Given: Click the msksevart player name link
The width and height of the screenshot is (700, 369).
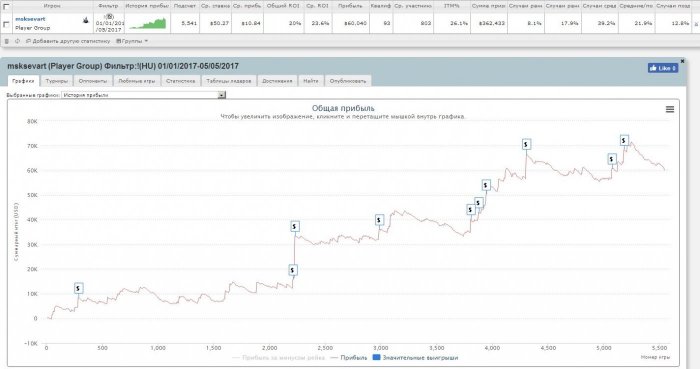Looking at the screenshot, I should tap(30, 19).
